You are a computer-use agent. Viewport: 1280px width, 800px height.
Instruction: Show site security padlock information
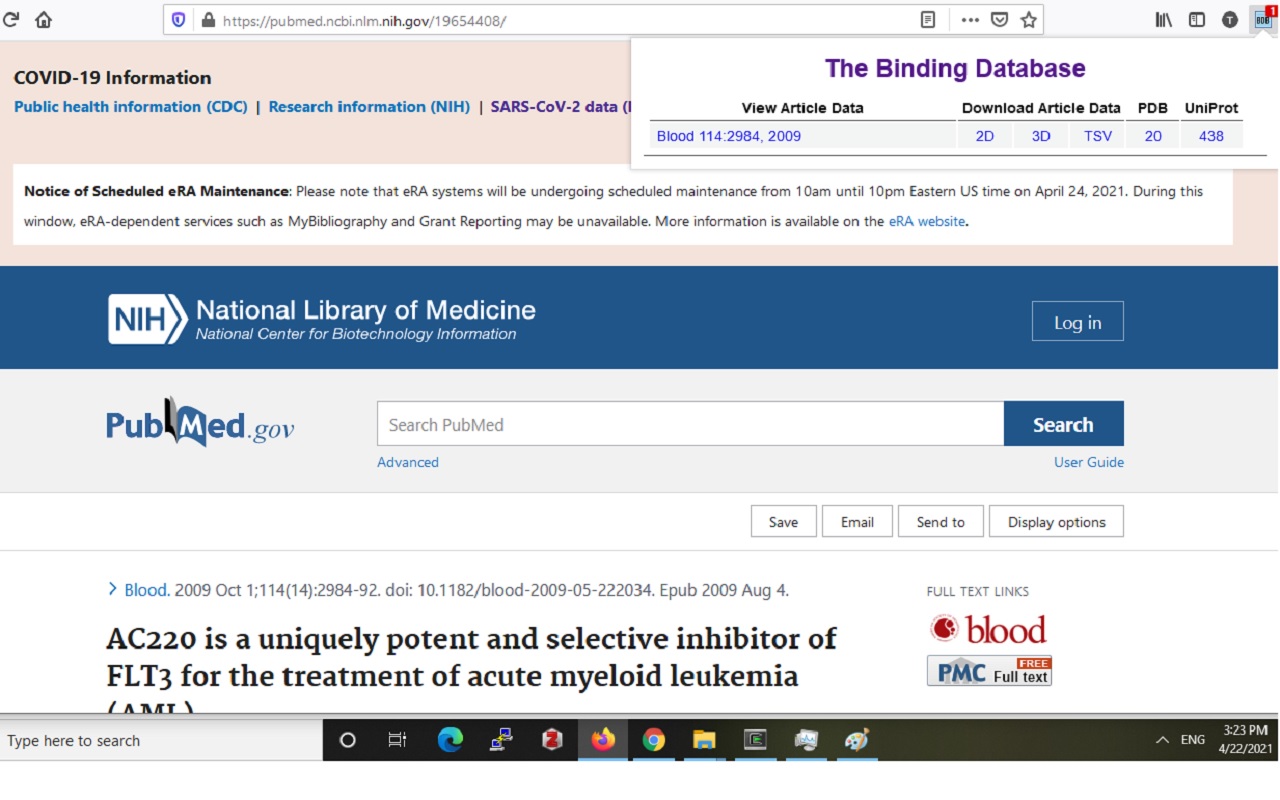point(207,20)
